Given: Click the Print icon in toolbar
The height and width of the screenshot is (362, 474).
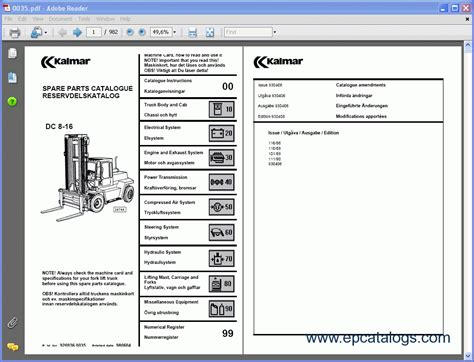Looking at the screenshot, I should point(15,32).
